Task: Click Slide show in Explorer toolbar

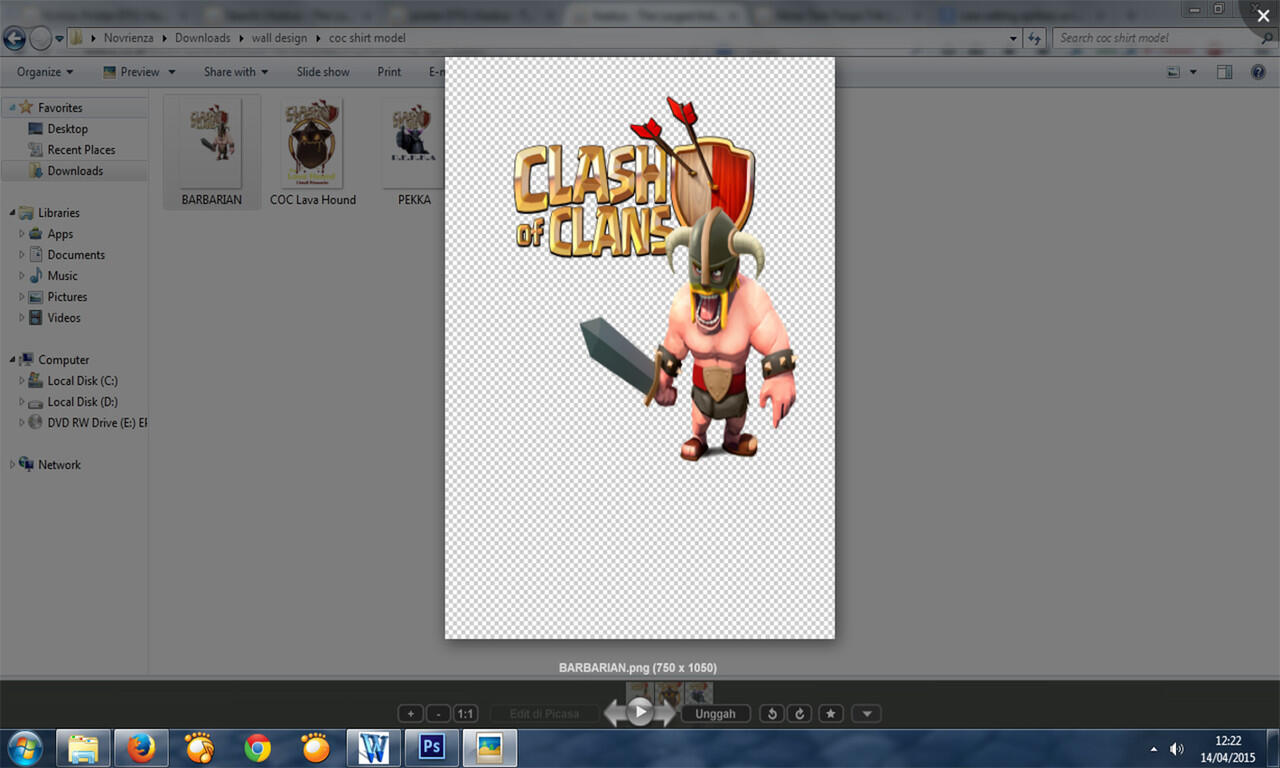Action: (x=323, y=72)
